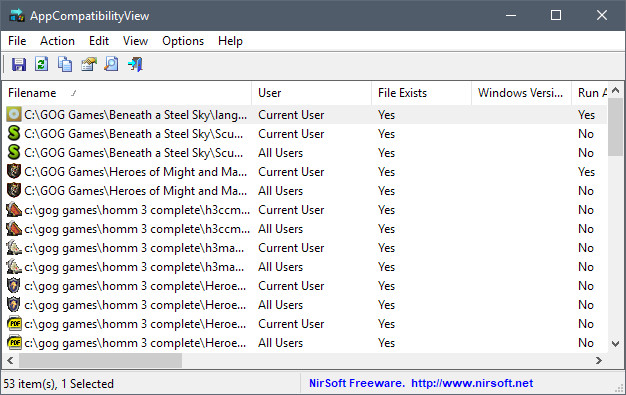Open the File menu
The width and height of the screenshot is (626, 395).
point(17,41)
